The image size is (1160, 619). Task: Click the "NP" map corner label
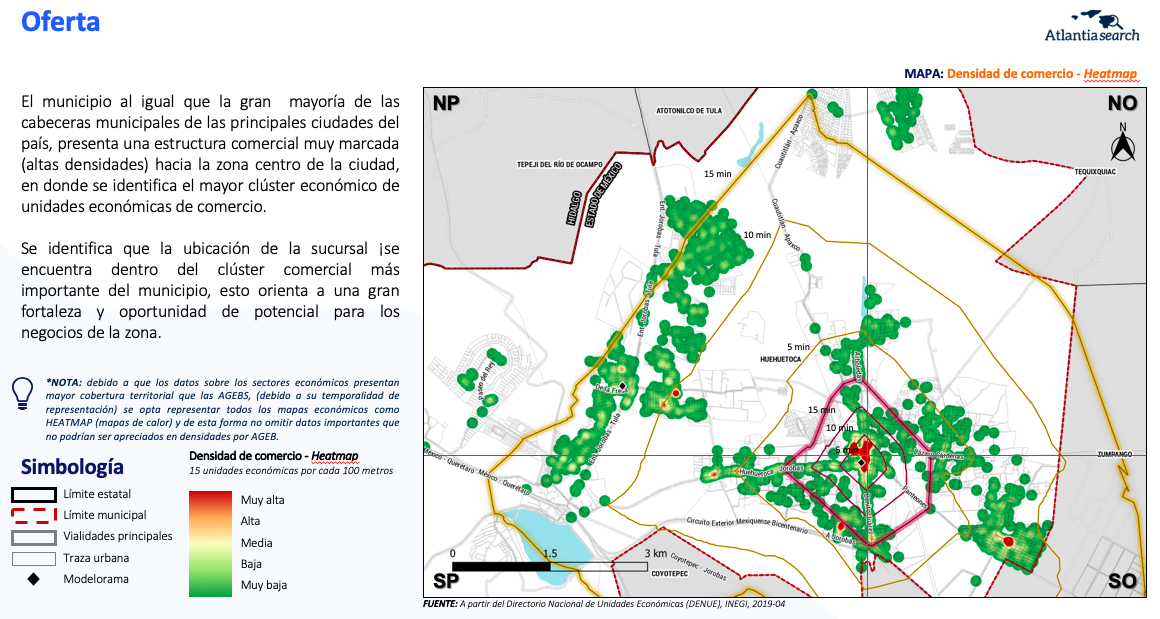click(446, 104)
